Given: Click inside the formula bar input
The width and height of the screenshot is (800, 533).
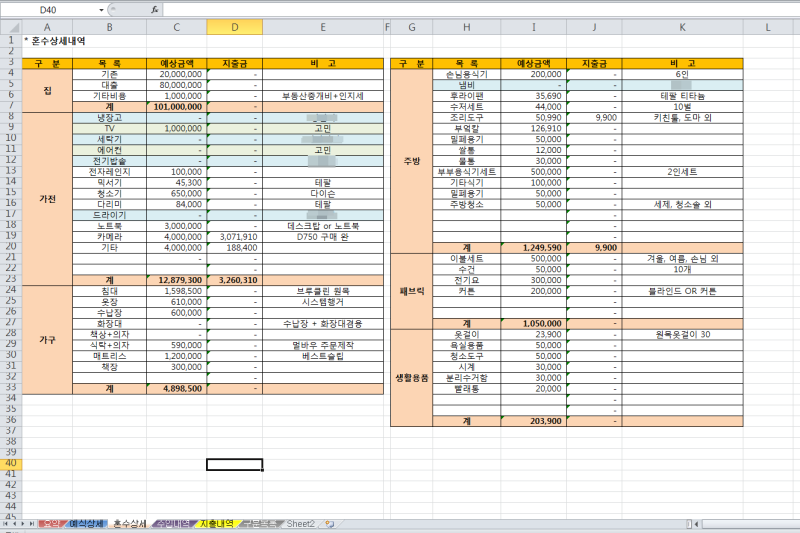Looking at the screenshot, I should coord(480,10).
